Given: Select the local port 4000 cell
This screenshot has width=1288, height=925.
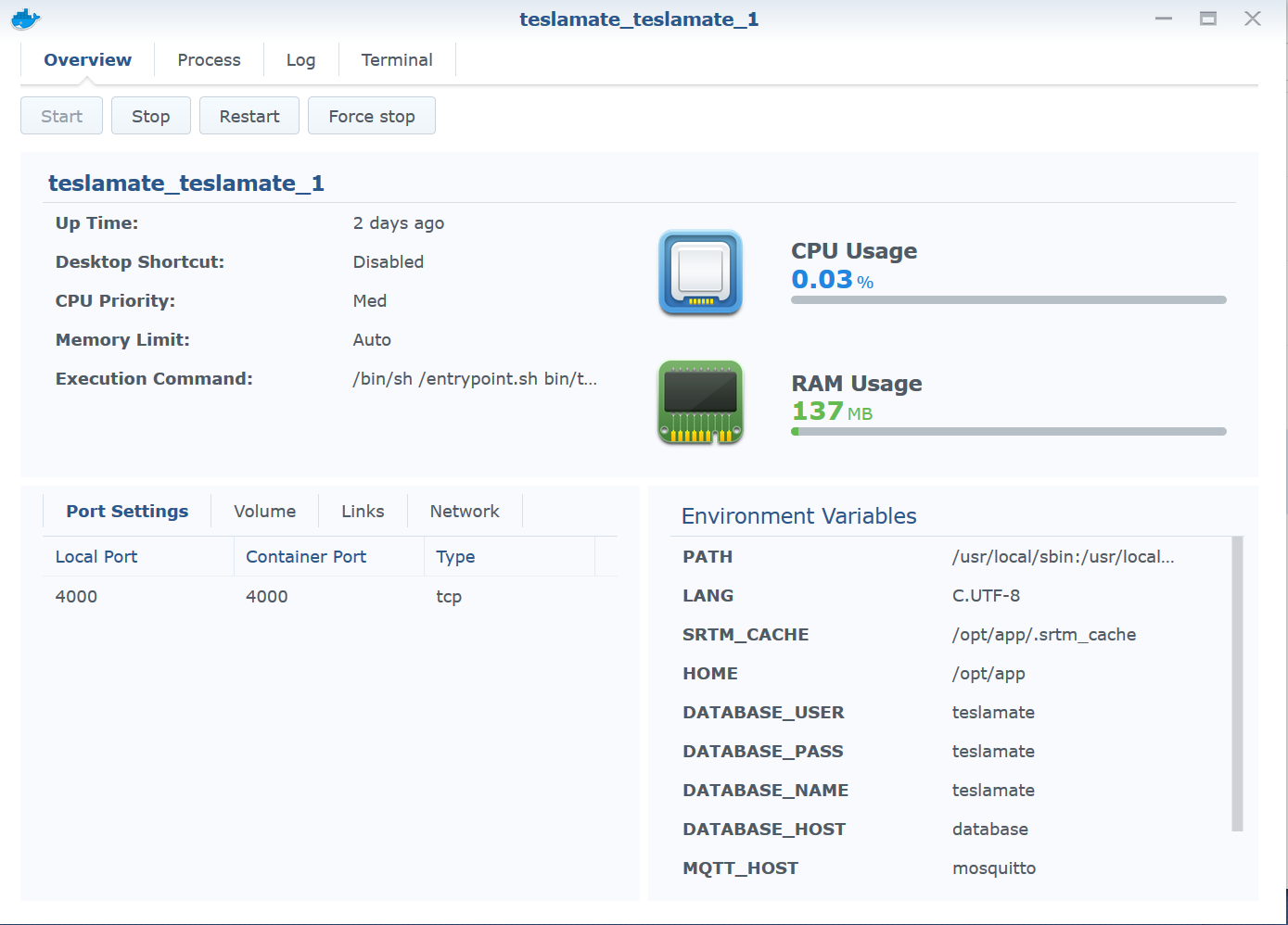Looking at the screenshot, I should pos(76,597).
